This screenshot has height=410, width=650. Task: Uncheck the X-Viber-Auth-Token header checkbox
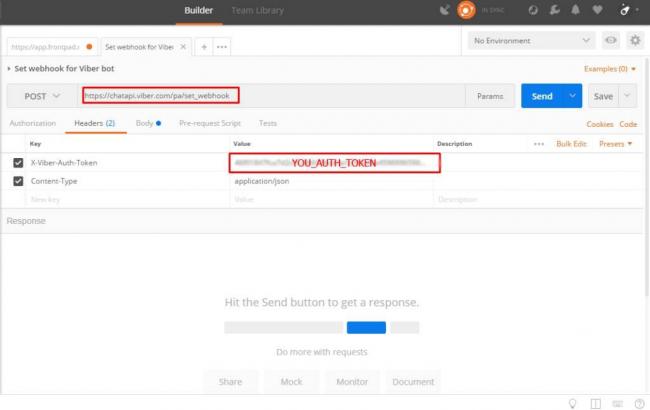(x=18, y=163)
